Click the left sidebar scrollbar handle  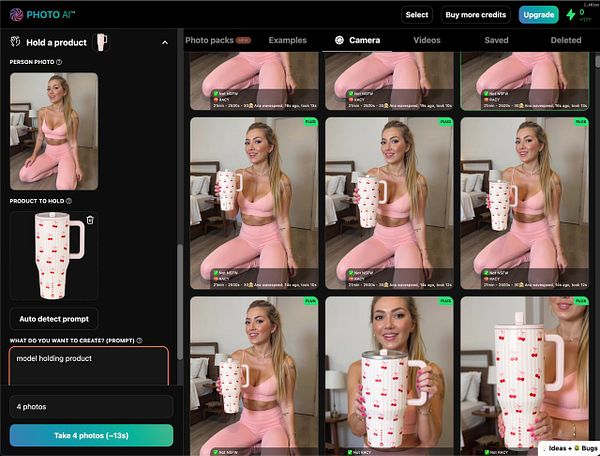179,302
